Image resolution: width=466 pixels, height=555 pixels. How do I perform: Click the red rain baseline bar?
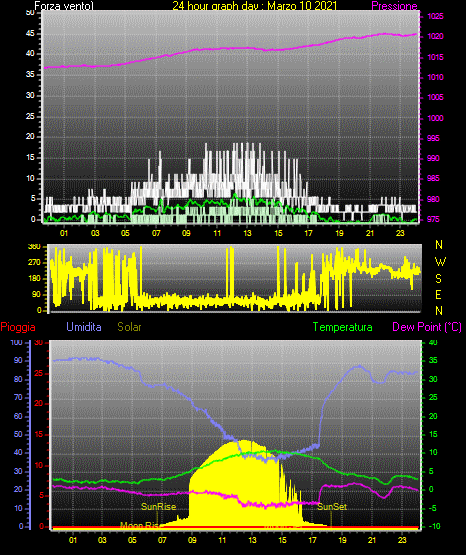click(235, 528)
